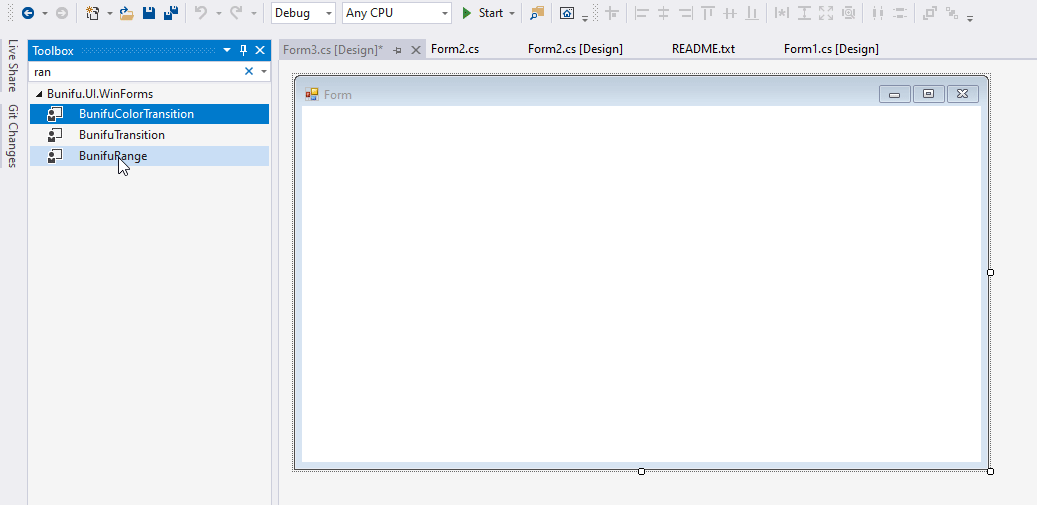
Task: Click the right-edge form resize handle
Action: coord(990,272)
